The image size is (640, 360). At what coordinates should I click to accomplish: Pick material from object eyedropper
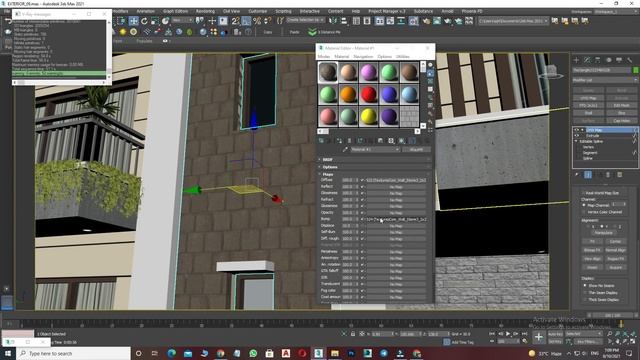click(x=345, y=150)
